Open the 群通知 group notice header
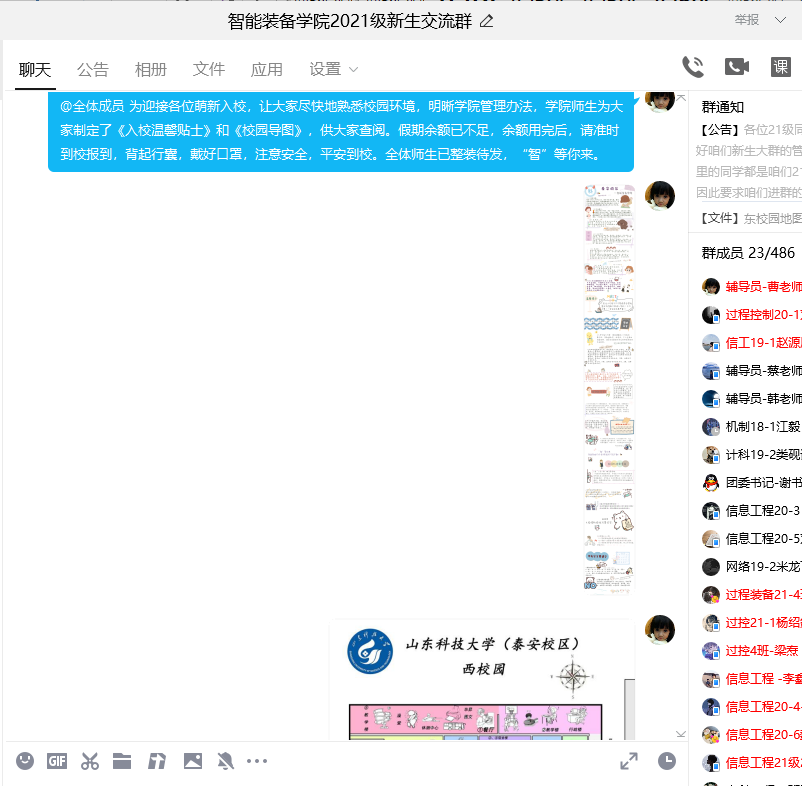 tap(722, 107)
